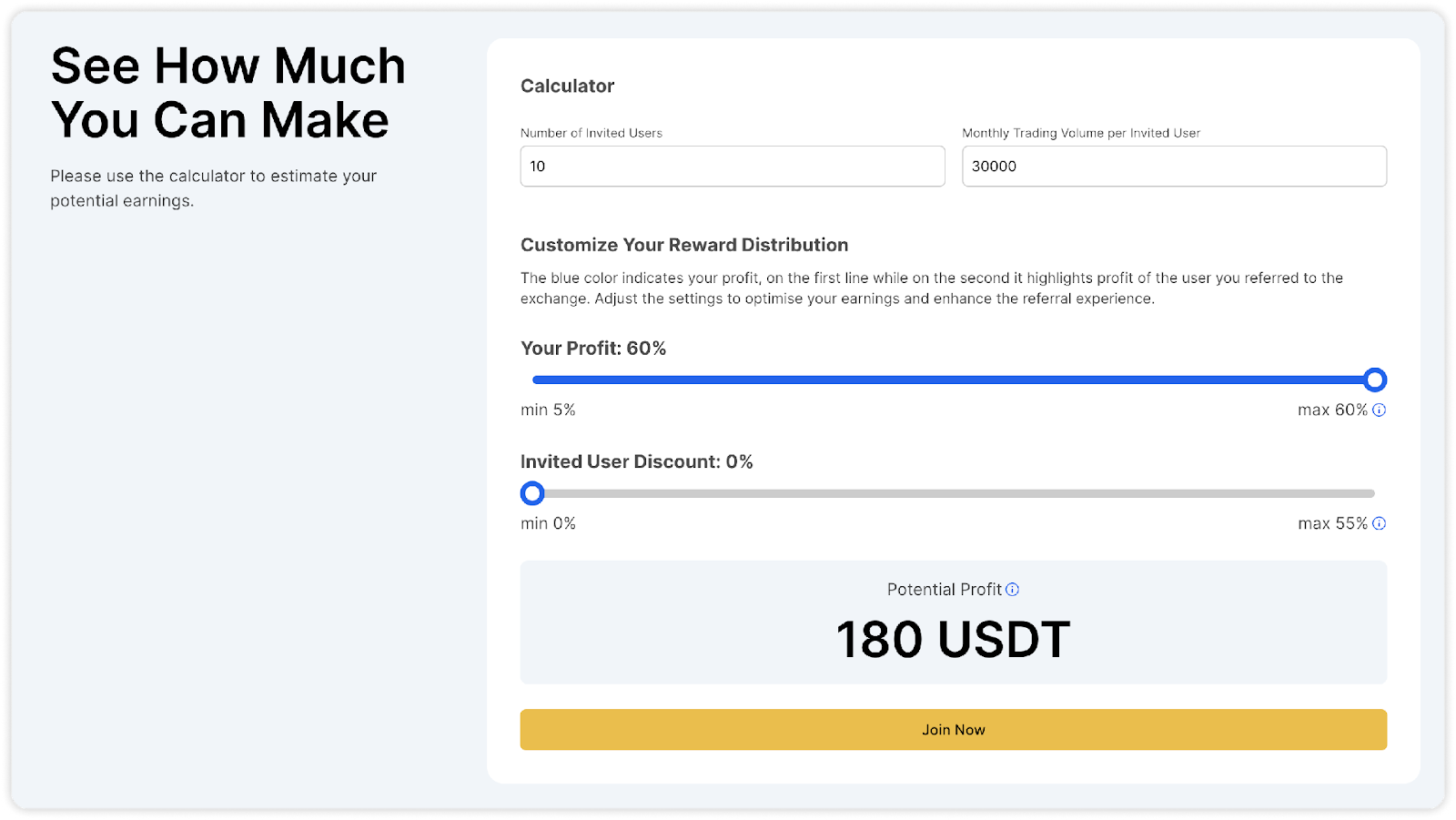Click info icon beside max 60% label

[x=1380, y=410]
